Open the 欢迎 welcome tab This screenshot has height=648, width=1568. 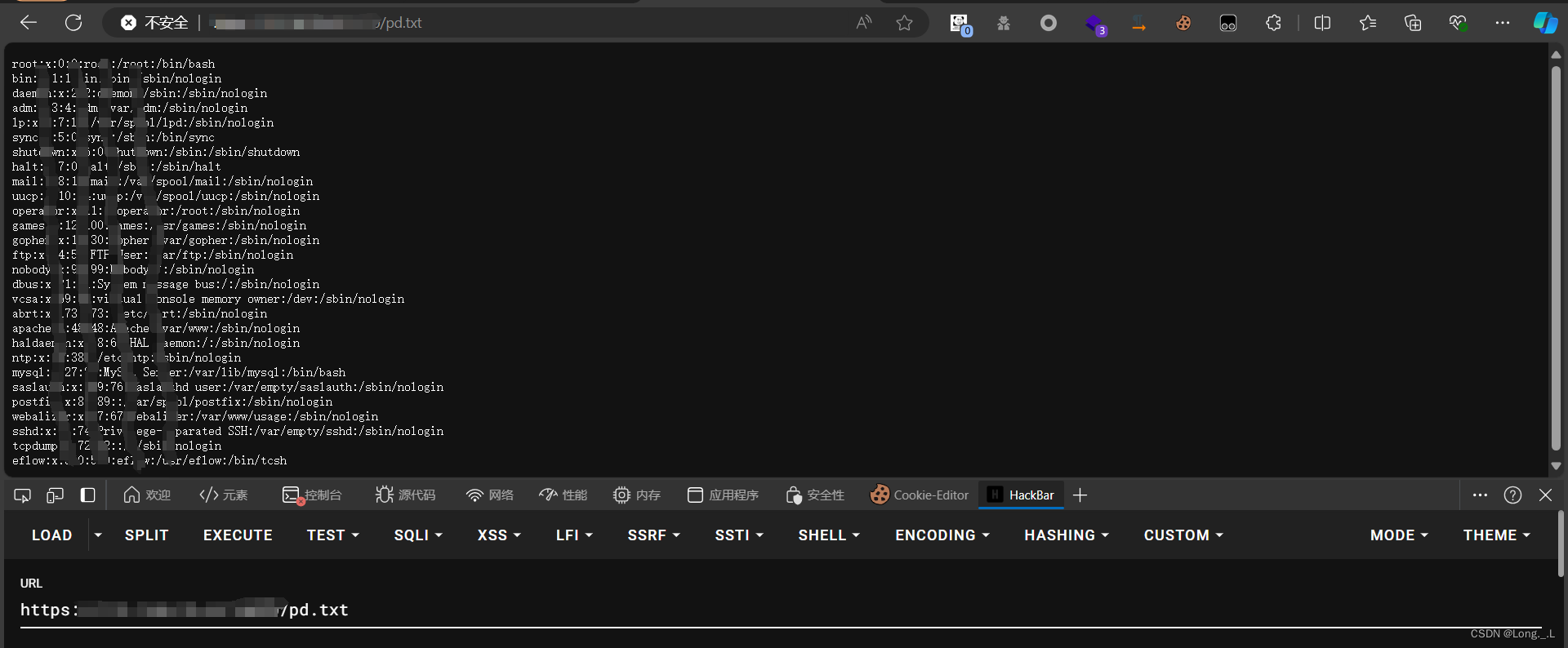[147, 495]
